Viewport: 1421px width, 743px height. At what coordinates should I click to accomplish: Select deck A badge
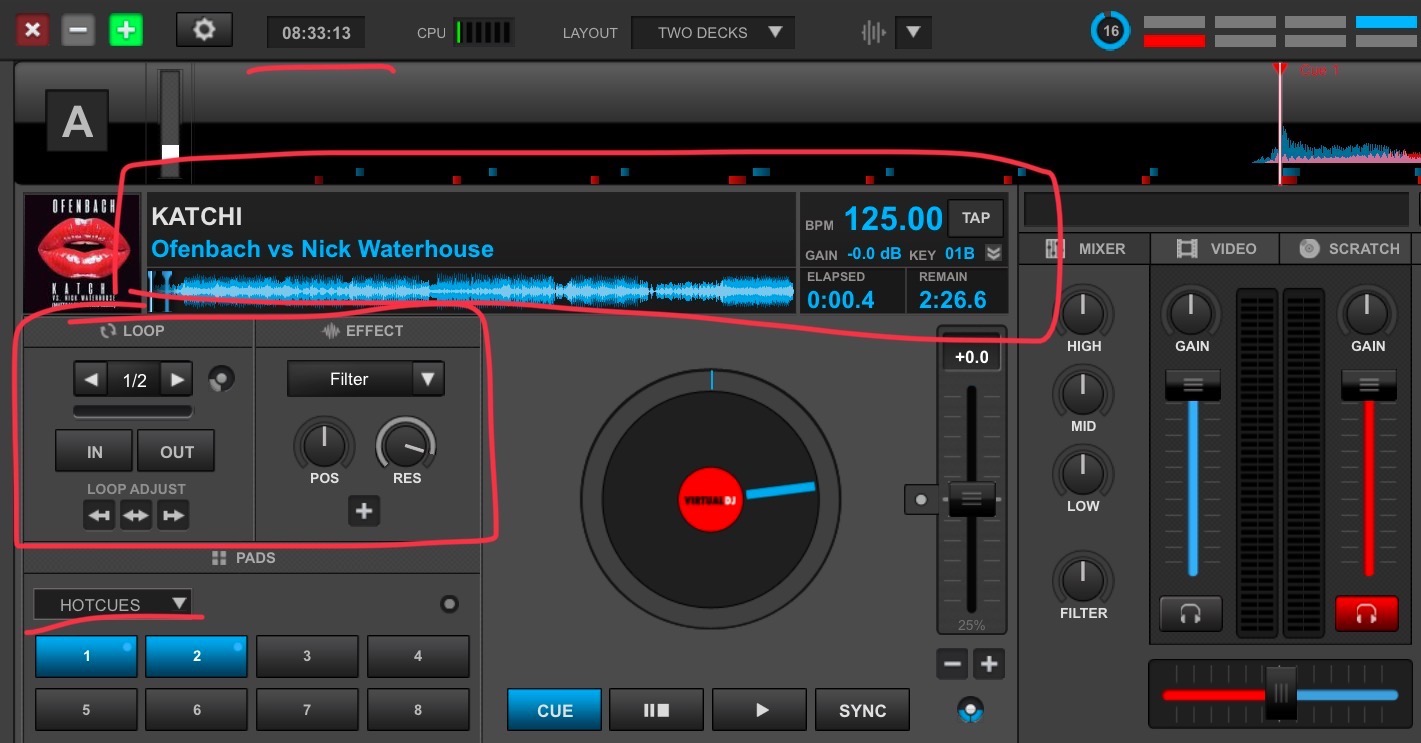point(77,121)
